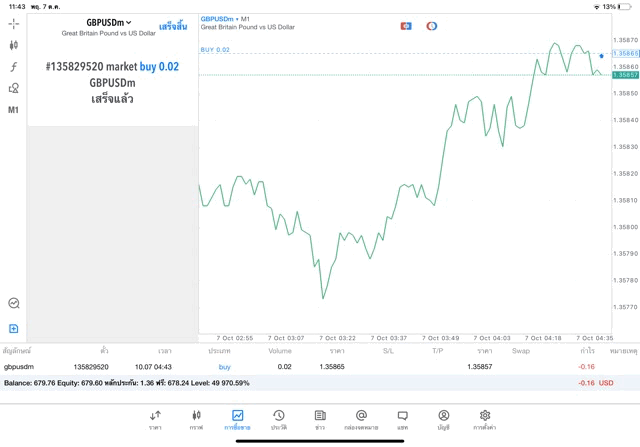
Task: Click the -0.16 profit in position row
Action: click(587, 367)
